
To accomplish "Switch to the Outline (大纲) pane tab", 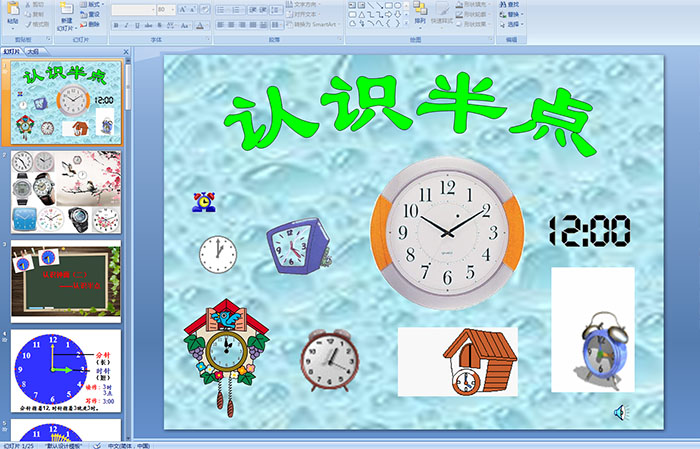I will pyautogui.click(x=33, y=52).
